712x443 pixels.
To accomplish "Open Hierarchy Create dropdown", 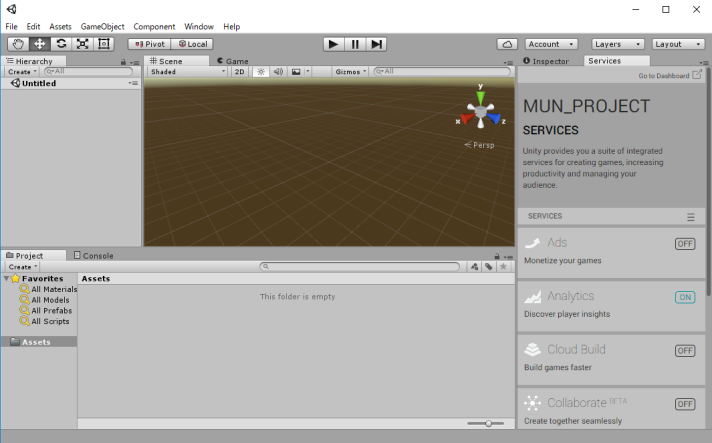I will (x=22, y=72).
